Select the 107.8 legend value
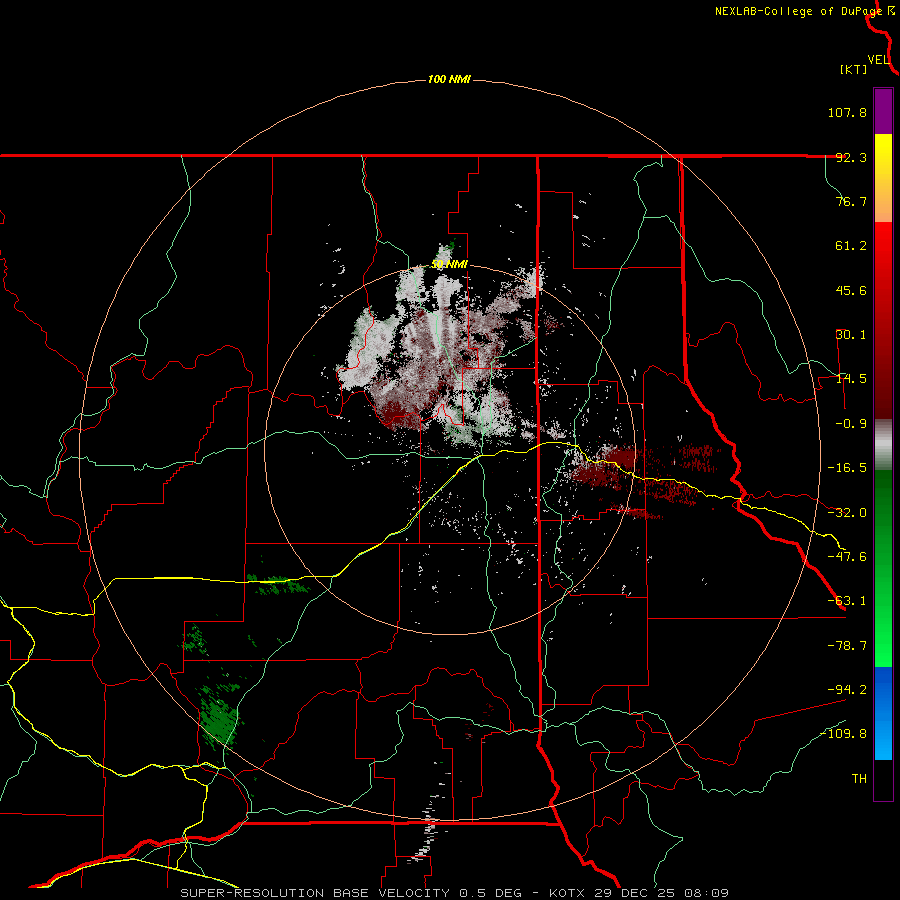The image size is (900, 900). click(x=847, y=112)
